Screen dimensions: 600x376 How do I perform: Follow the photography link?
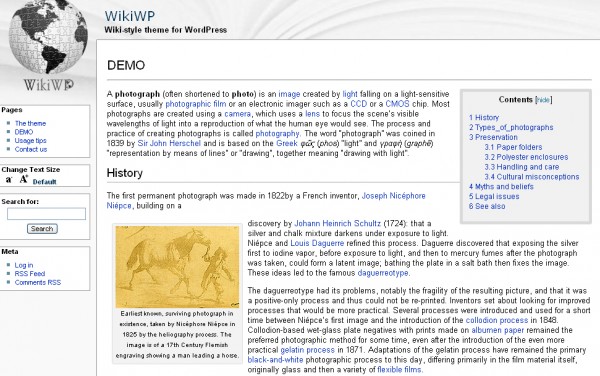pos(277,133)
